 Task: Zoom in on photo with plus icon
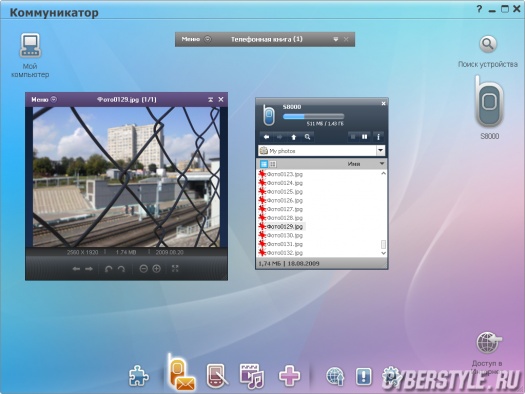157,269
